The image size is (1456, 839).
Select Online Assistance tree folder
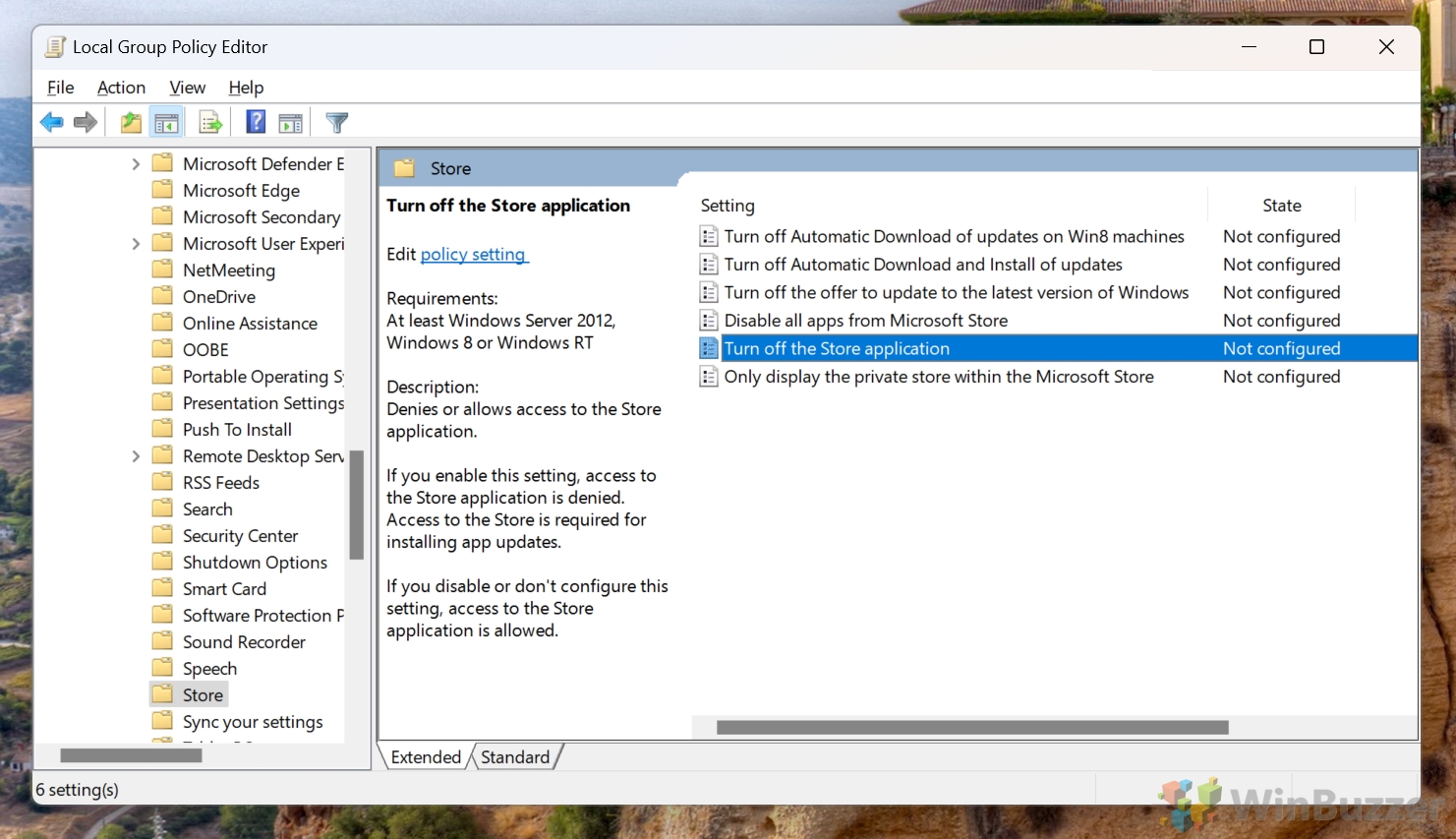pos(250,324)
